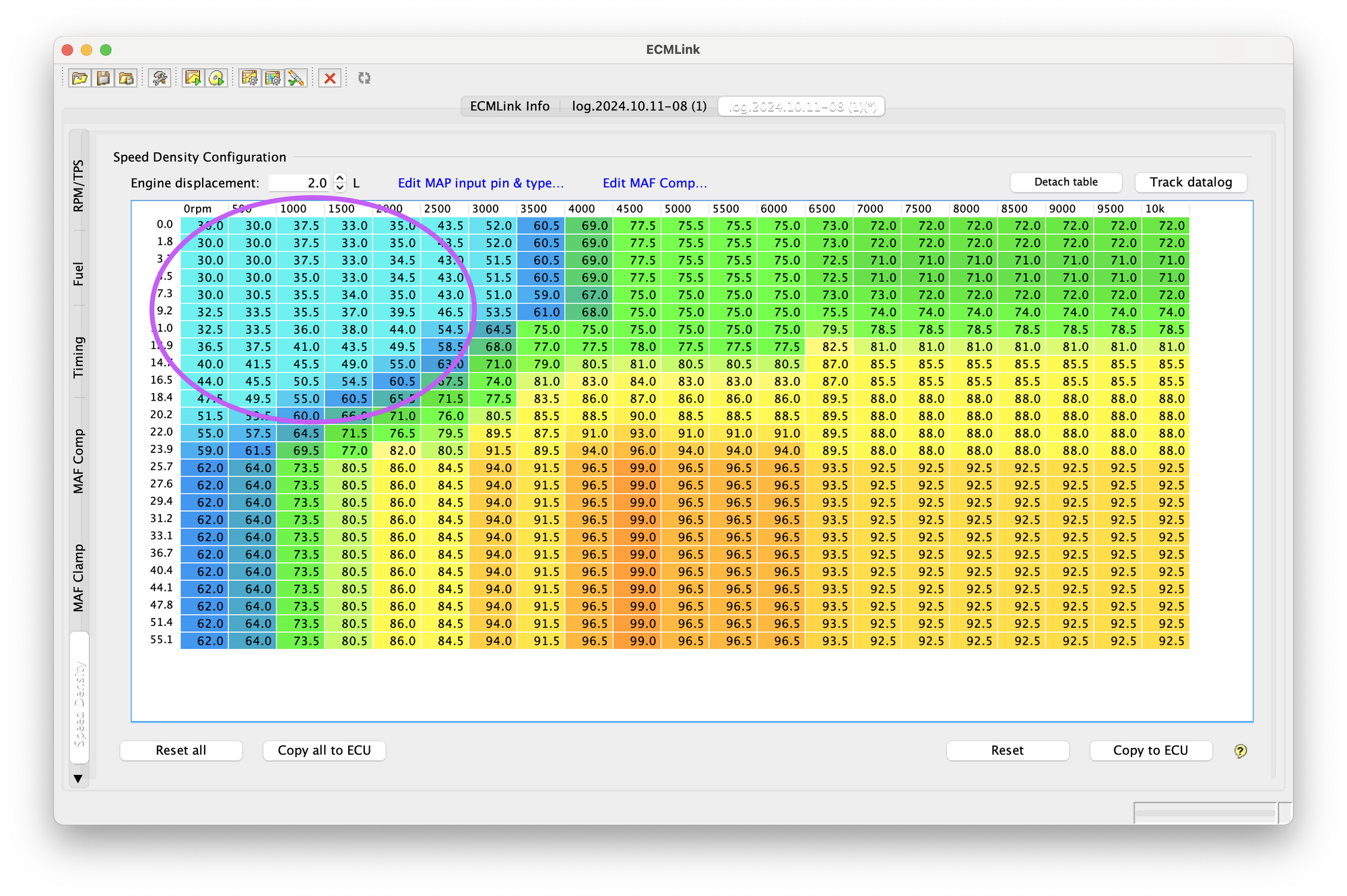Select cell 59.0 in 3500 rpm column
The width and height of the screenshot is (1347, 896).
click(541, 295)
